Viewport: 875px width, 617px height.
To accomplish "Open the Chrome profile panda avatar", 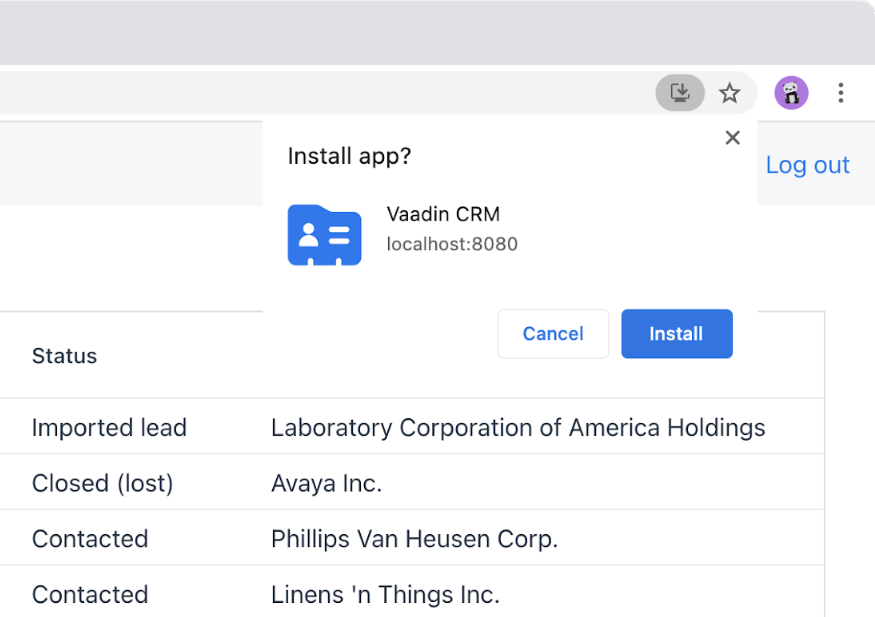I will pos(791,92).
